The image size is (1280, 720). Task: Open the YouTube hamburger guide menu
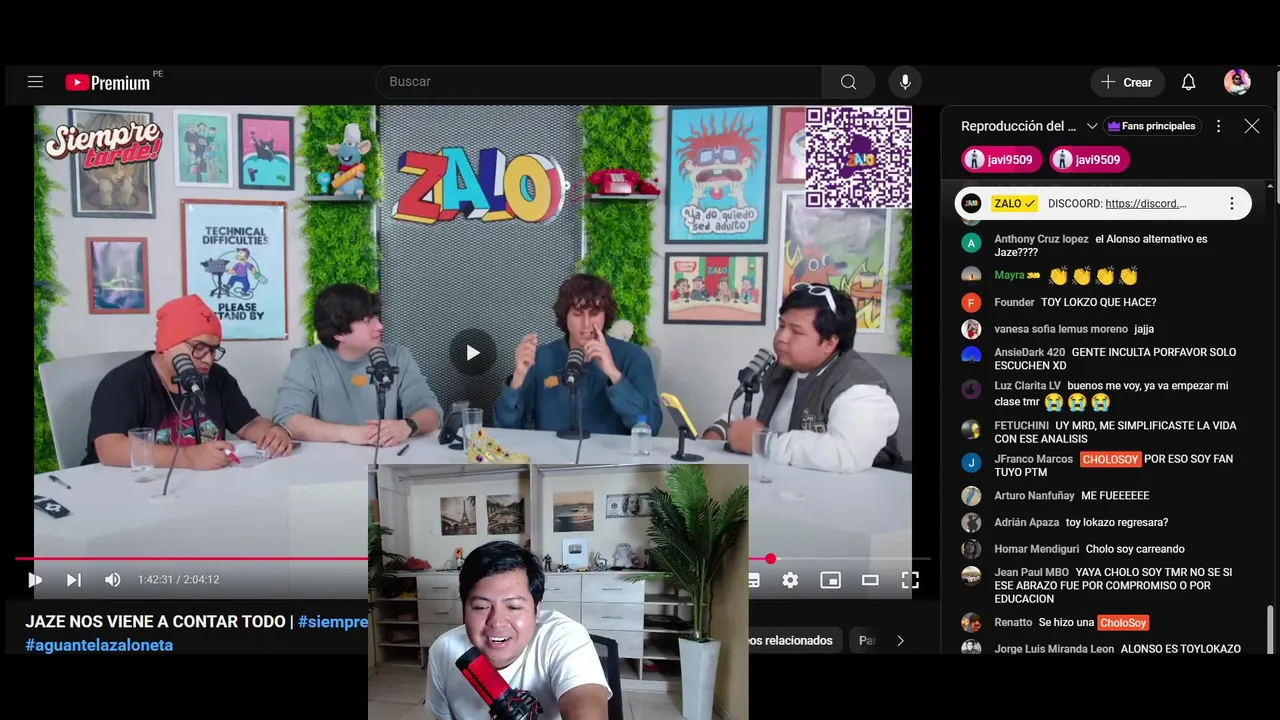click(x=35, y=82)
